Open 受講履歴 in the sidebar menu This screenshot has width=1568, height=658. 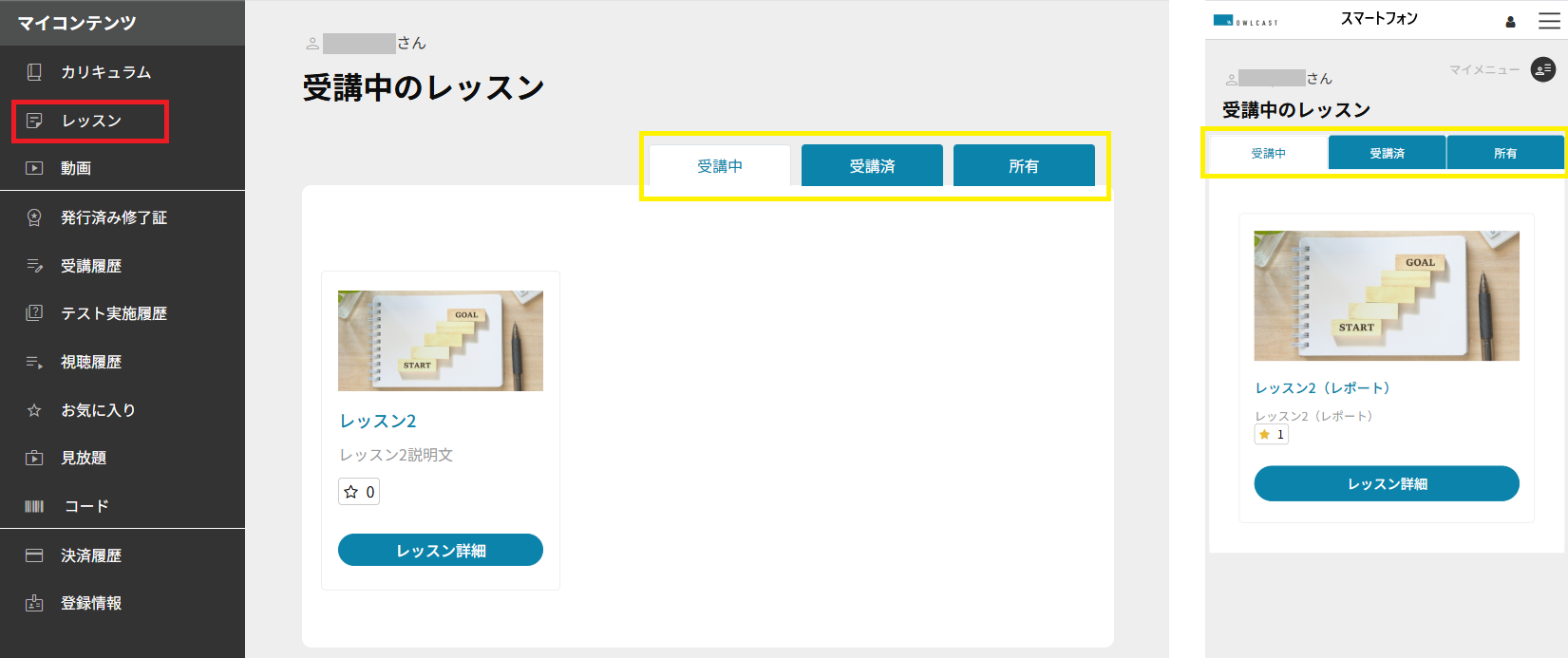(91, 266)
